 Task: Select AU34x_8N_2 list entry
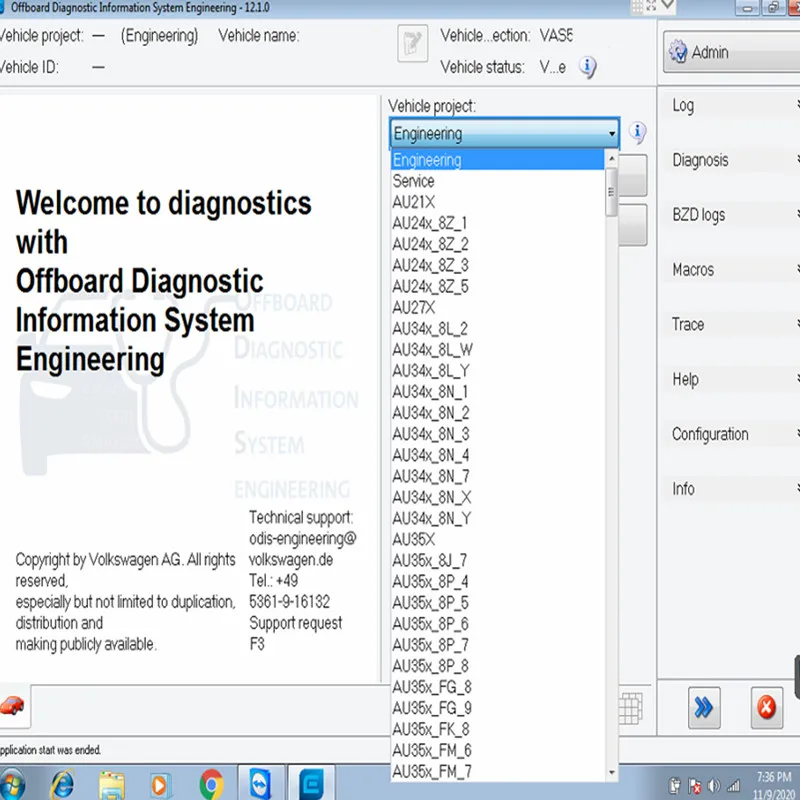tap(498, 413)
